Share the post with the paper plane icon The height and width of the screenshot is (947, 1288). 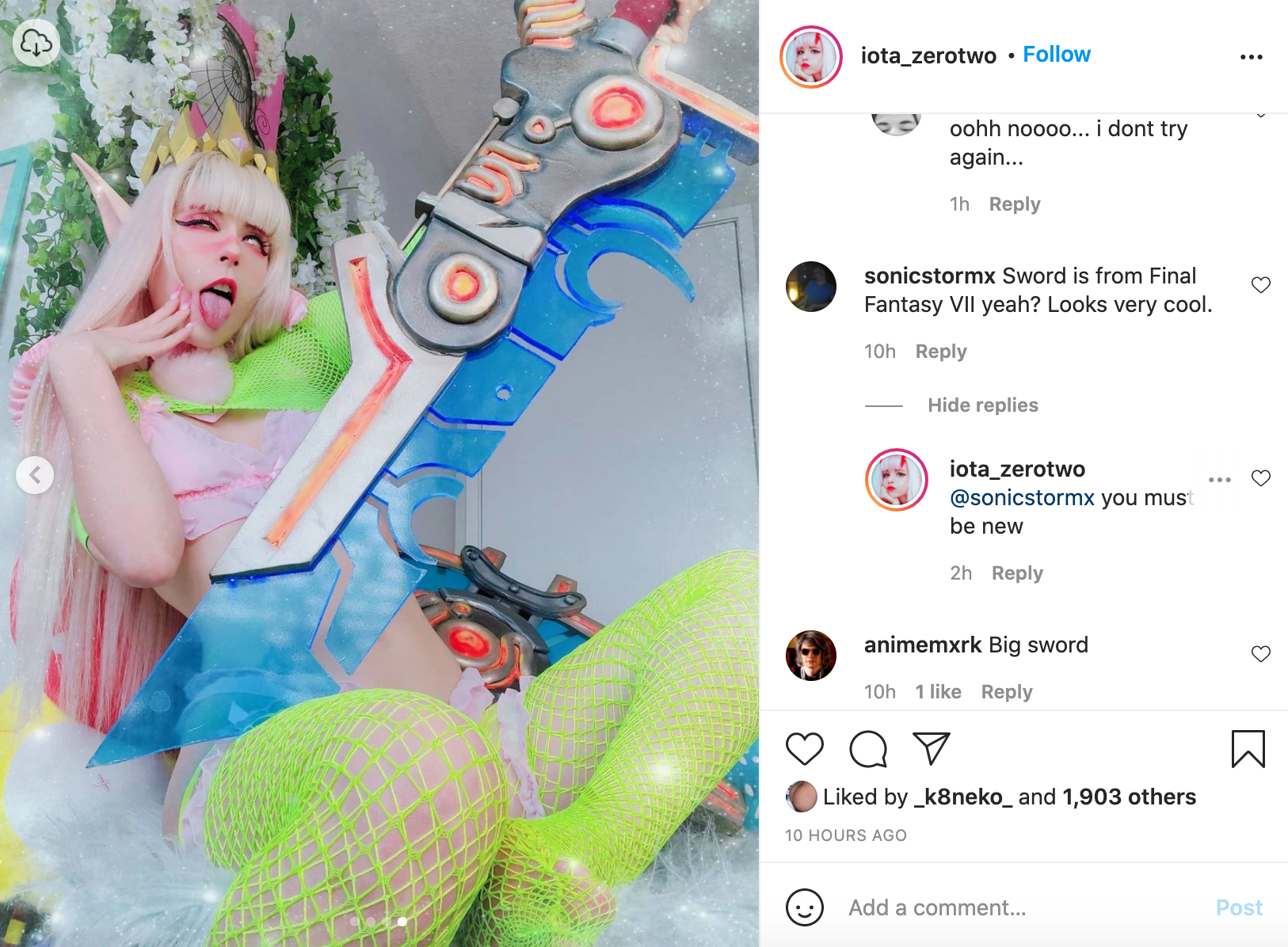pos(932,749)
